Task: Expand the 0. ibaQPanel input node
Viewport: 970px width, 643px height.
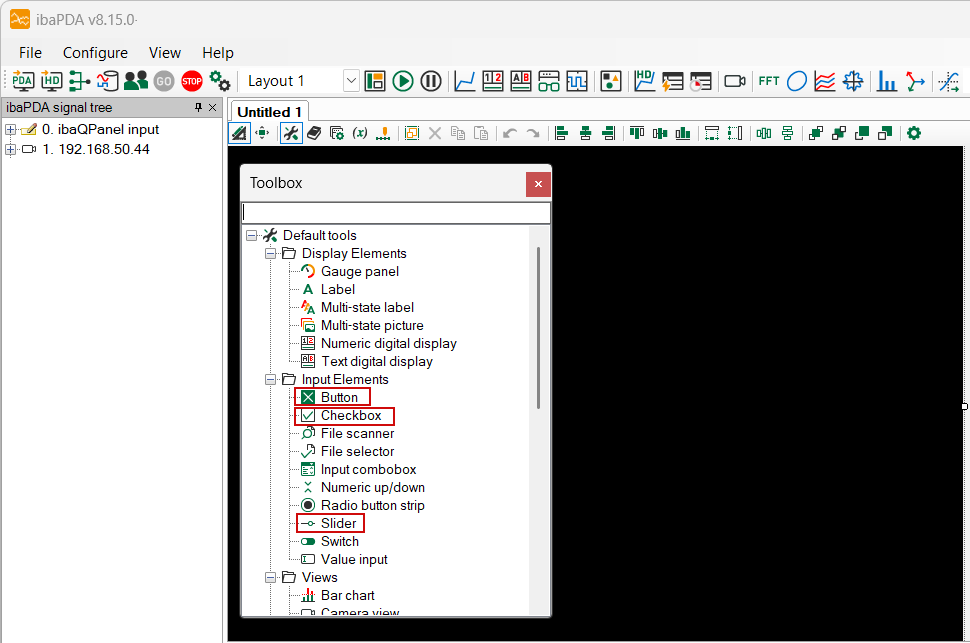Action: click(x=11, y=129)
